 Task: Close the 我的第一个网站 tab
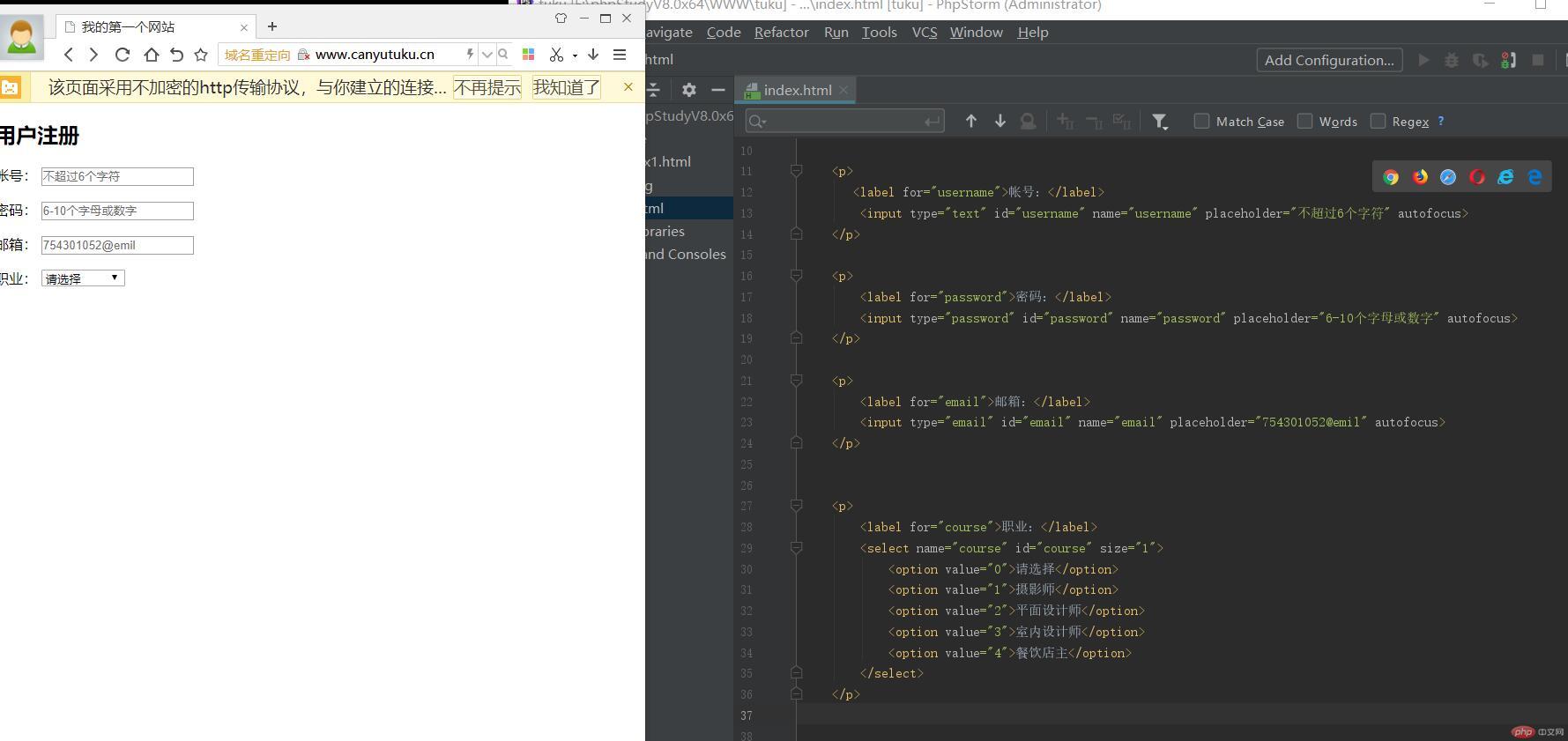click(244, 27)
